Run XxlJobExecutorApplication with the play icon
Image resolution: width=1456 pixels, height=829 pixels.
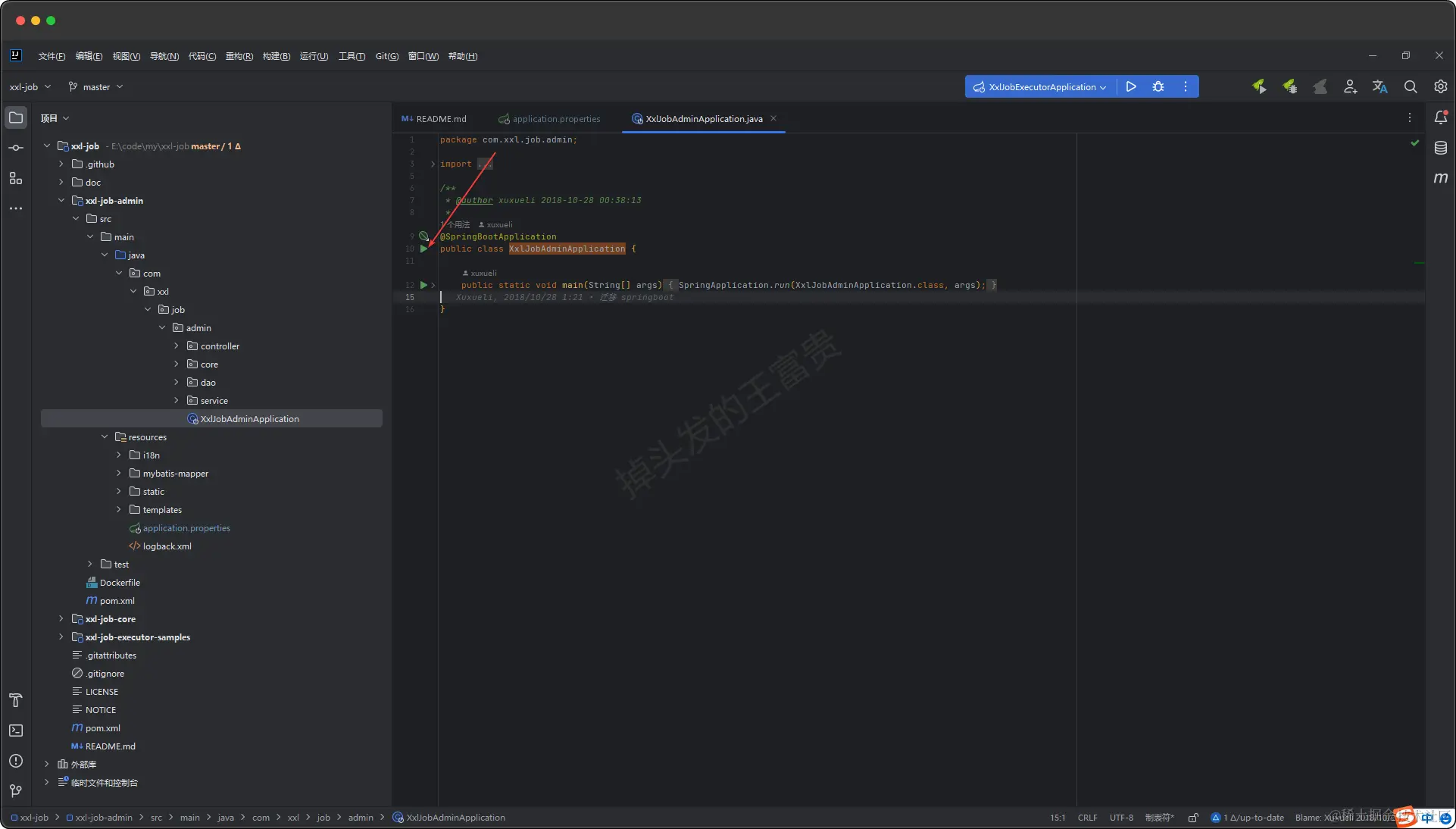(x=1130, y=86)
